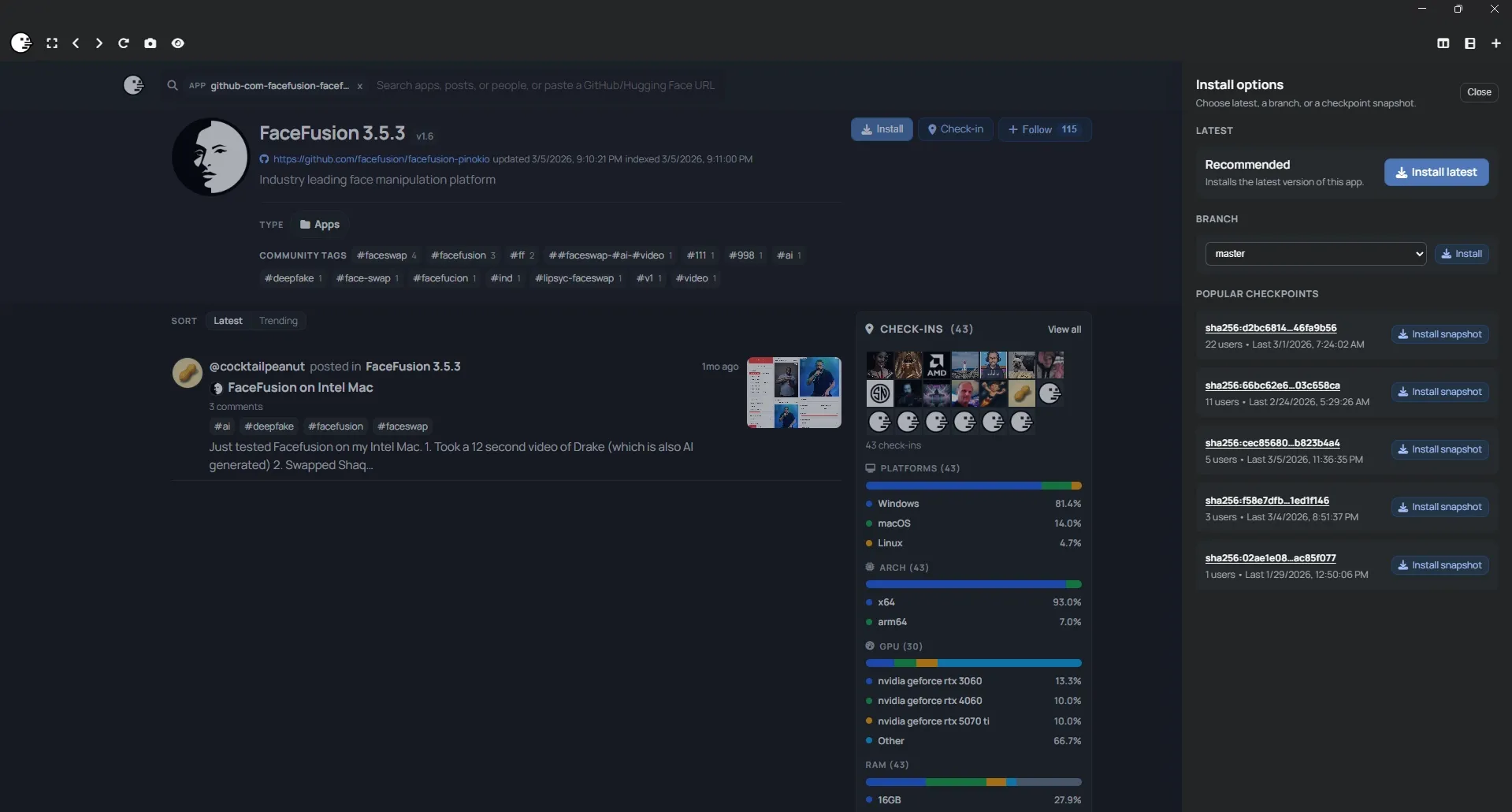Screen dimensions: 1512x812
Task: Switch sort to Trending
Action: click(x=278, y=321)
